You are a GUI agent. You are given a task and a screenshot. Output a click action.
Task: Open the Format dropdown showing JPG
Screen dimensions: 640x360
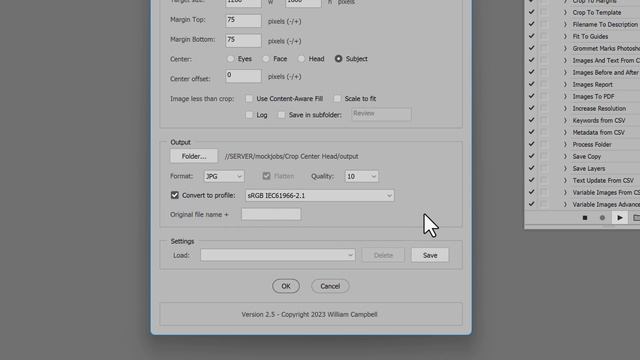pos(224,176)
